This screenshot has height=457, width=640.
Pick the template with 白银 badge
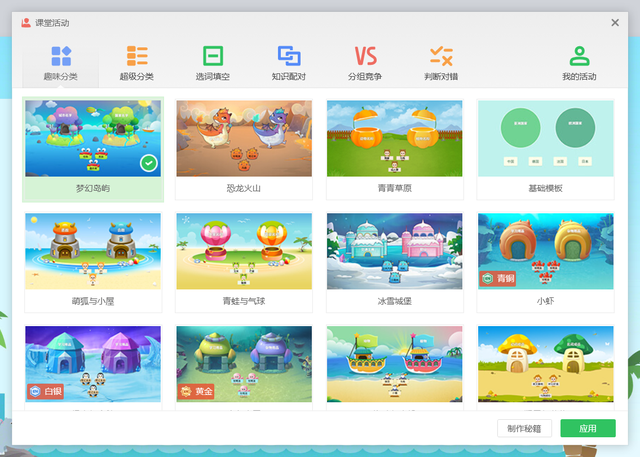pos(92,364)
